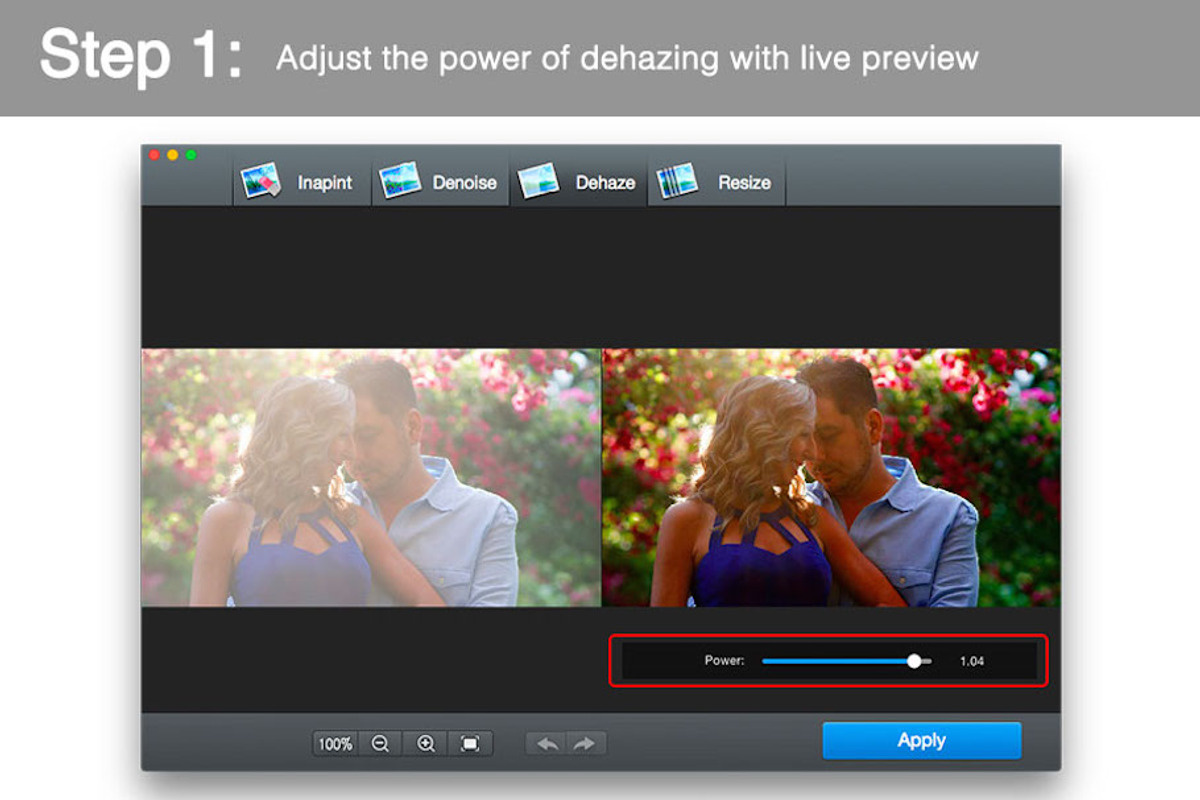Click the original hazy preview image
Screen dimensions: 1200x800
[371, 477]
